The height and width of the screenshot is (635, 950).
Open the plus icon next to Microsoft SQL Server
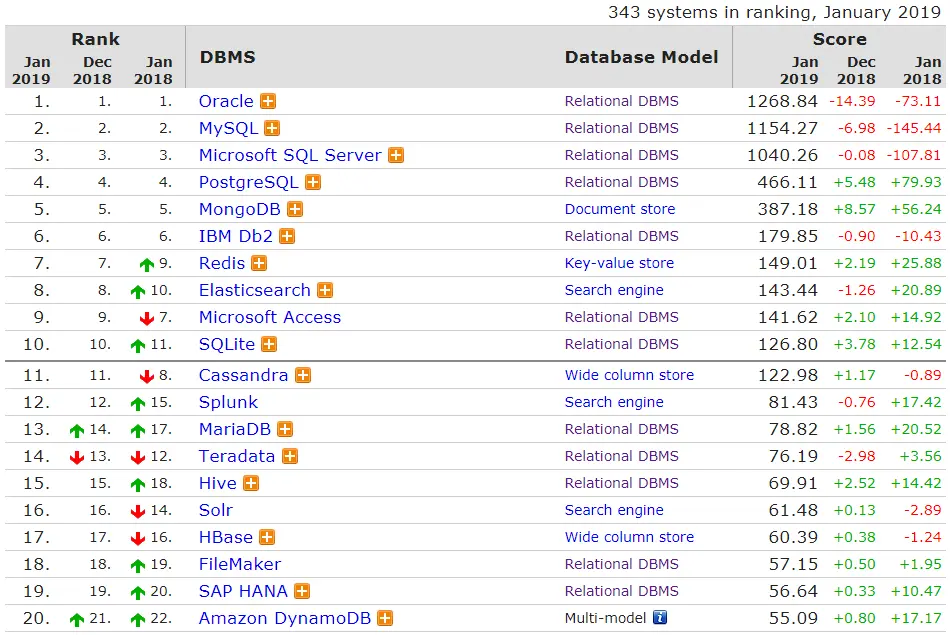396,155
